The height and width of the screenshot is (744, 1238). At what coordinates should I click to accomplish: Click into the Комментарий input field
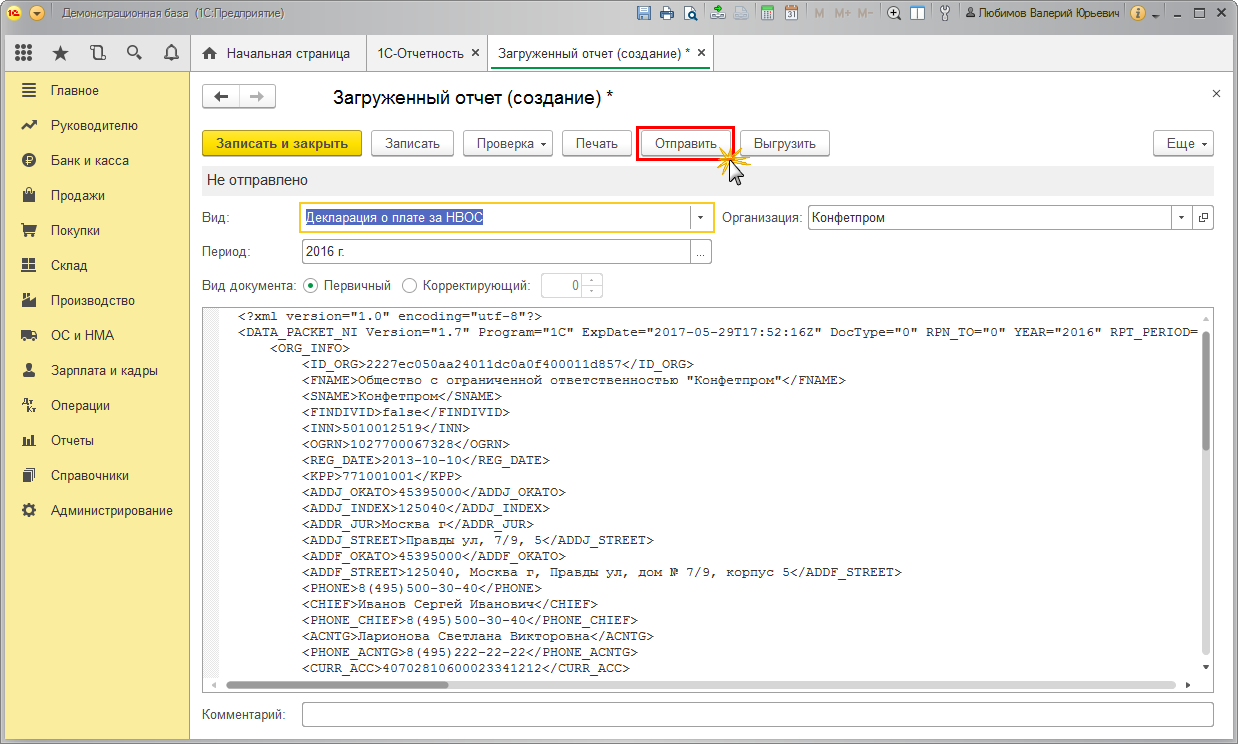pyautogui.click(x=757, y=715)
